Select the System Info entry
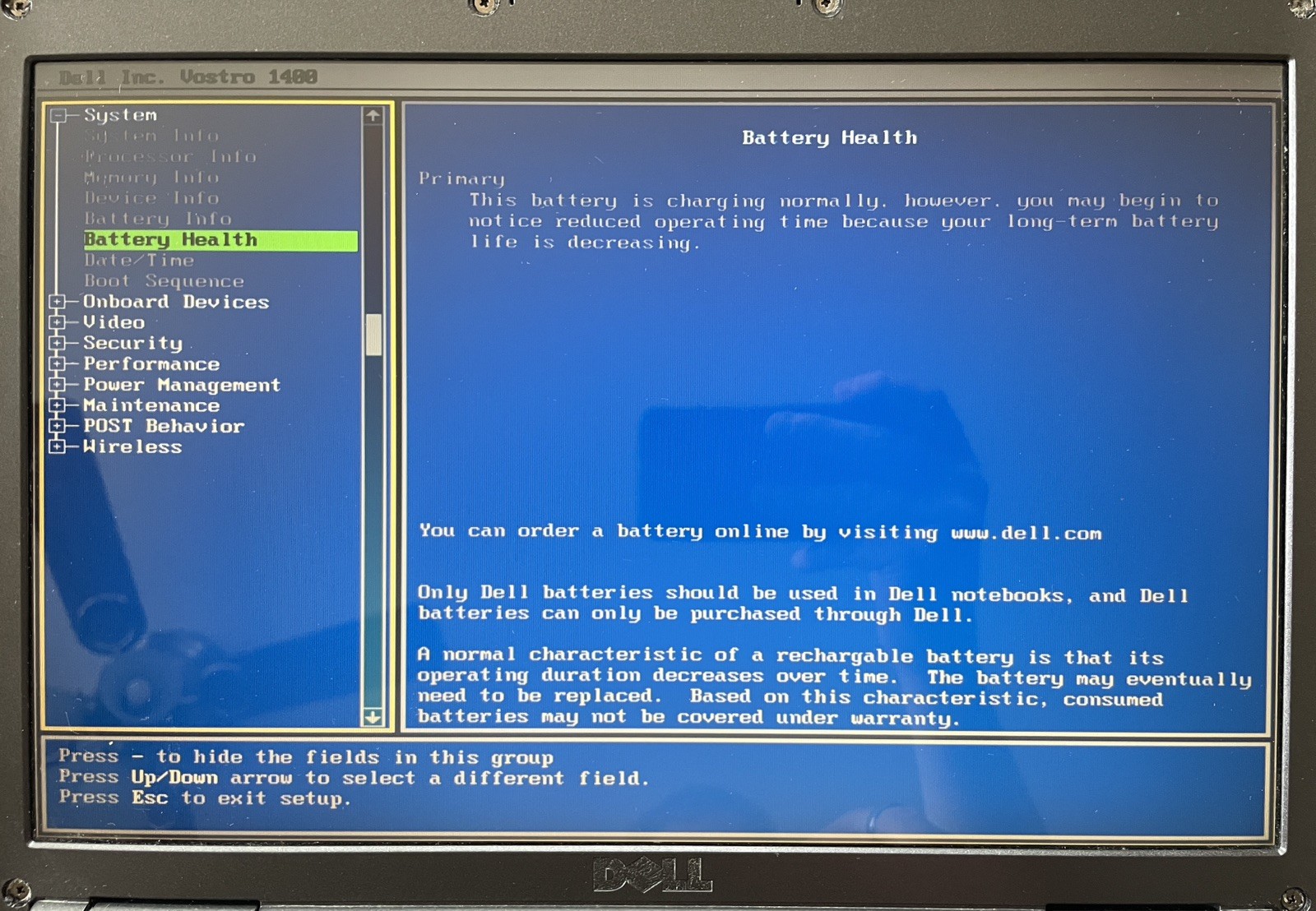1316x911 pixels. [151, 136]
